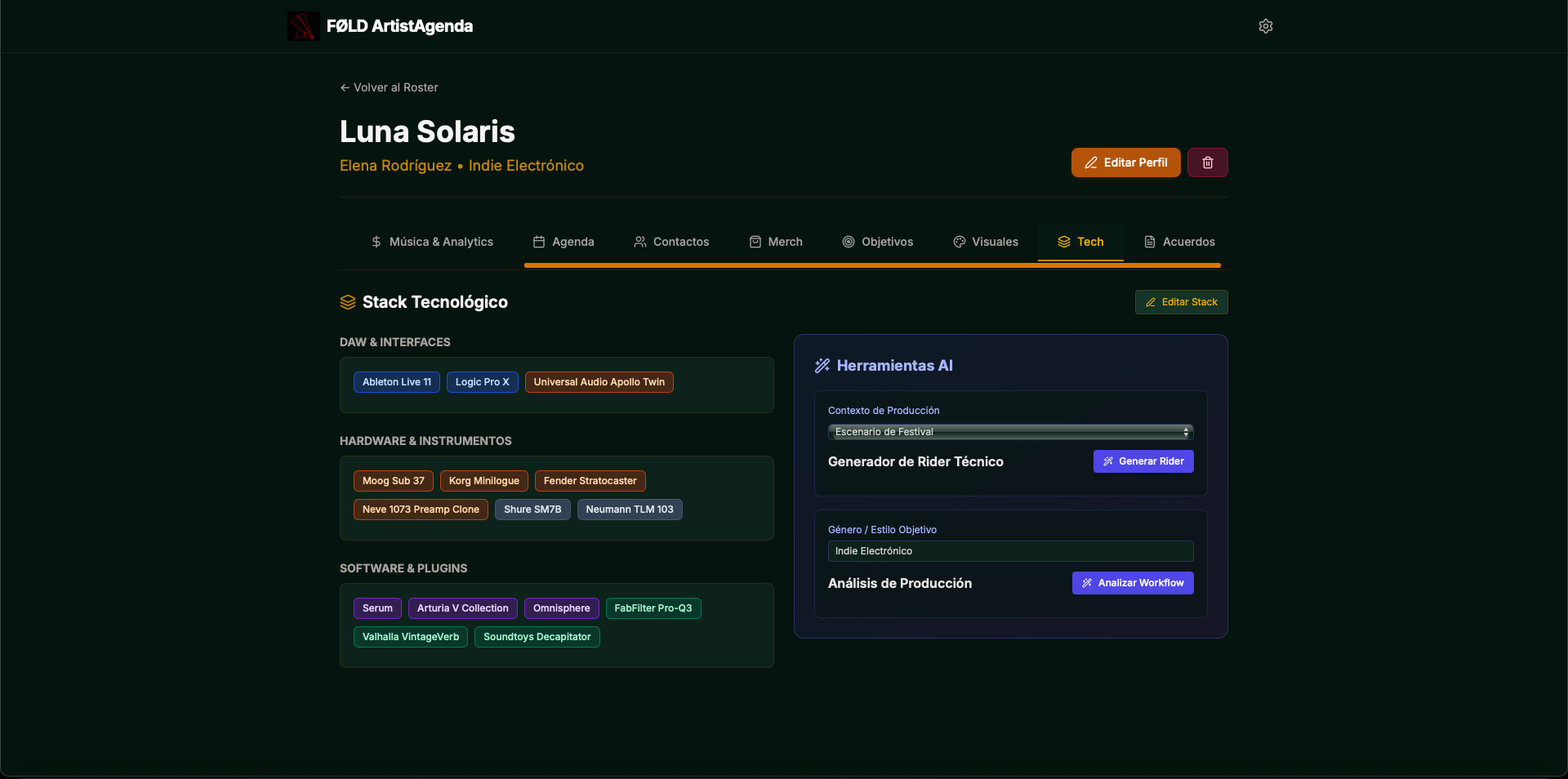The width and height of the screenshot is (1568, 779).
Task: Click the Omnisphere plugin tag
Action: (x=562, y=608)
